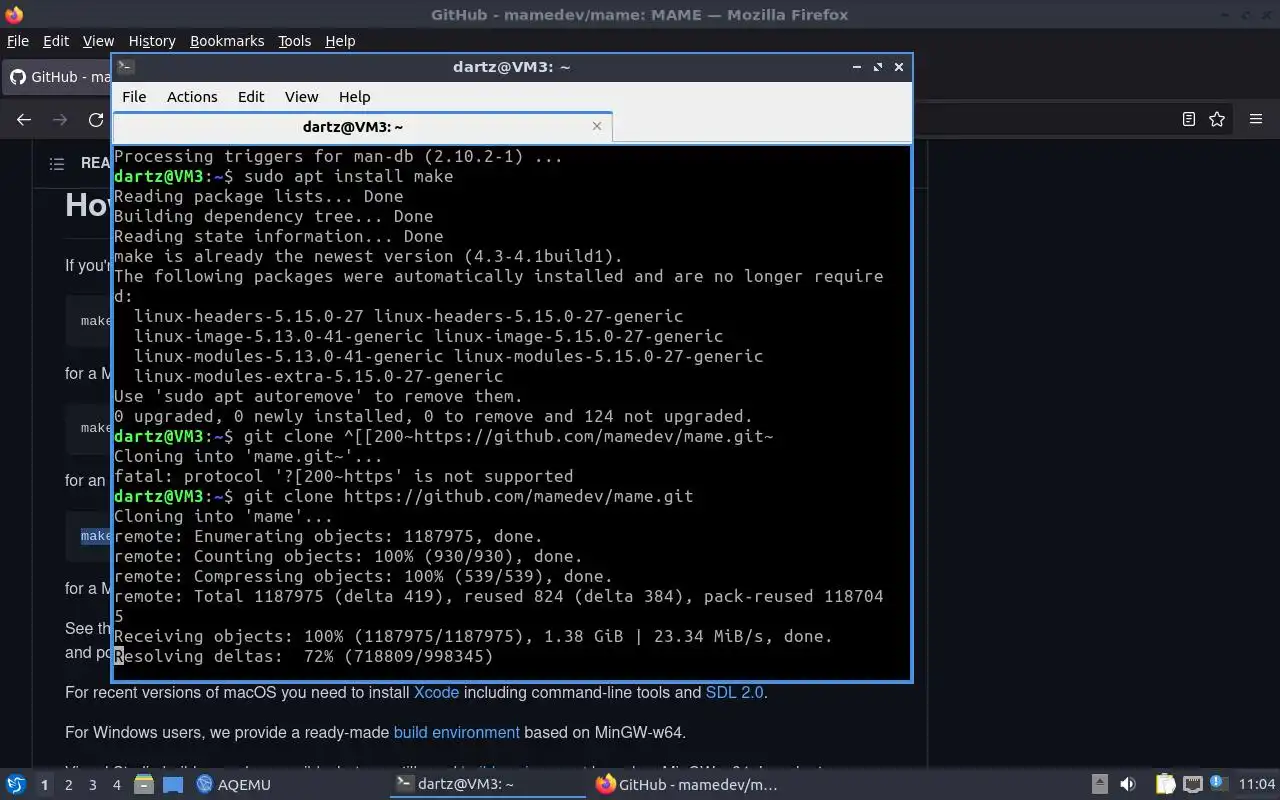Switch to workspace 2

pyautogui.click(x=68, y=785)
